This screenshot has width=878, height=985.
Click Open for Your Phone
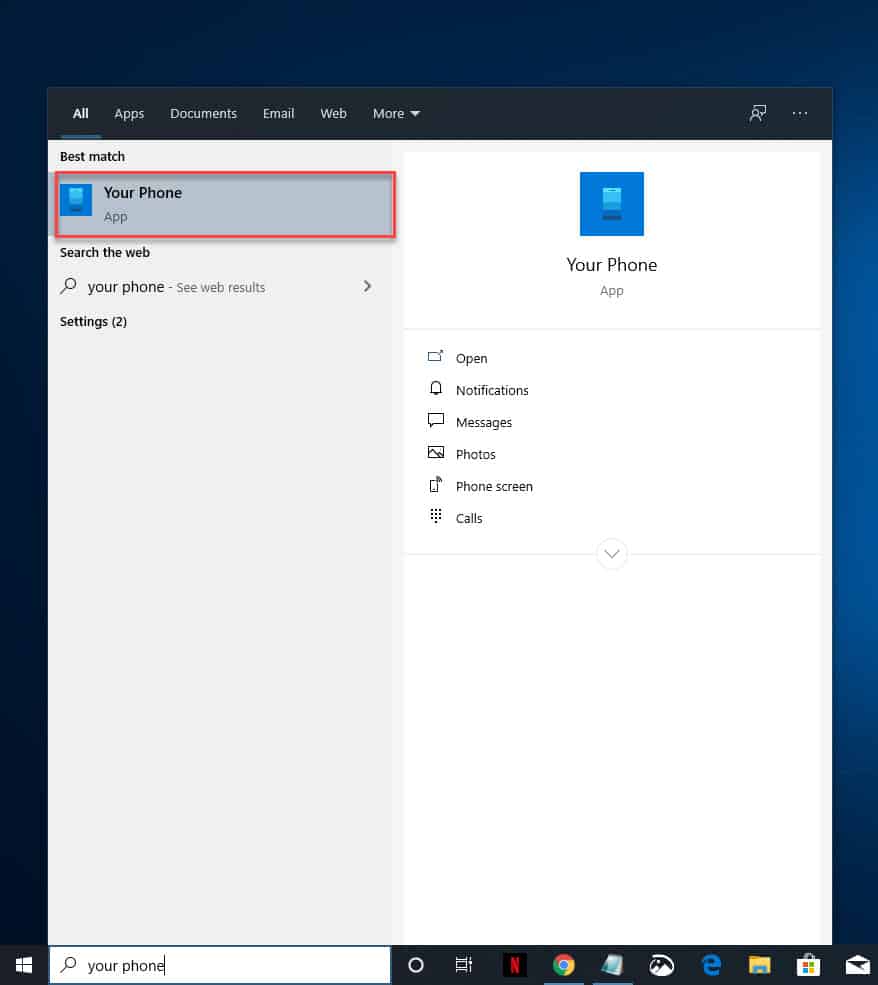pos(471,358)
